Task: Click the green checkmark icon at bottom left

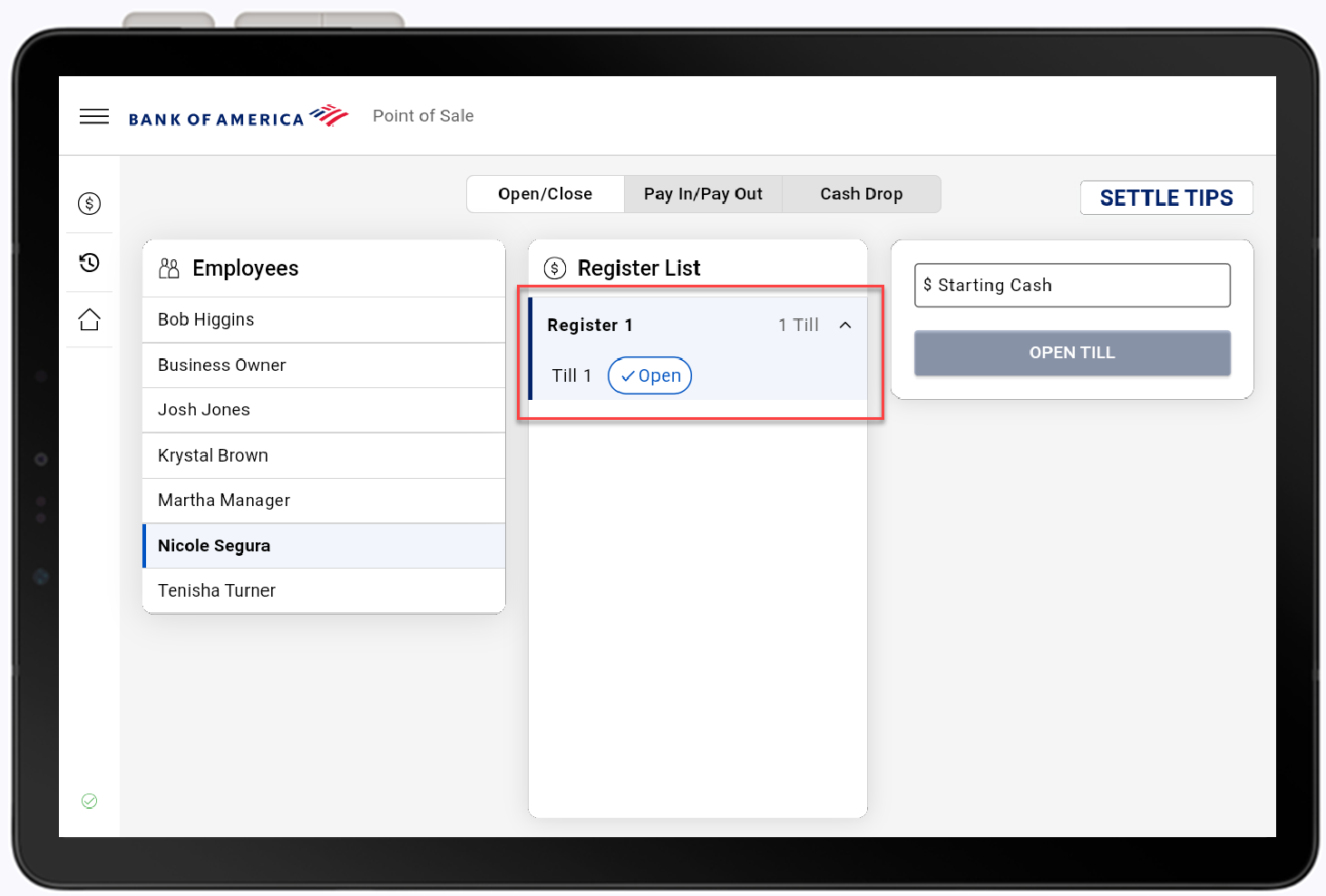Action: [x=89, y=801]
